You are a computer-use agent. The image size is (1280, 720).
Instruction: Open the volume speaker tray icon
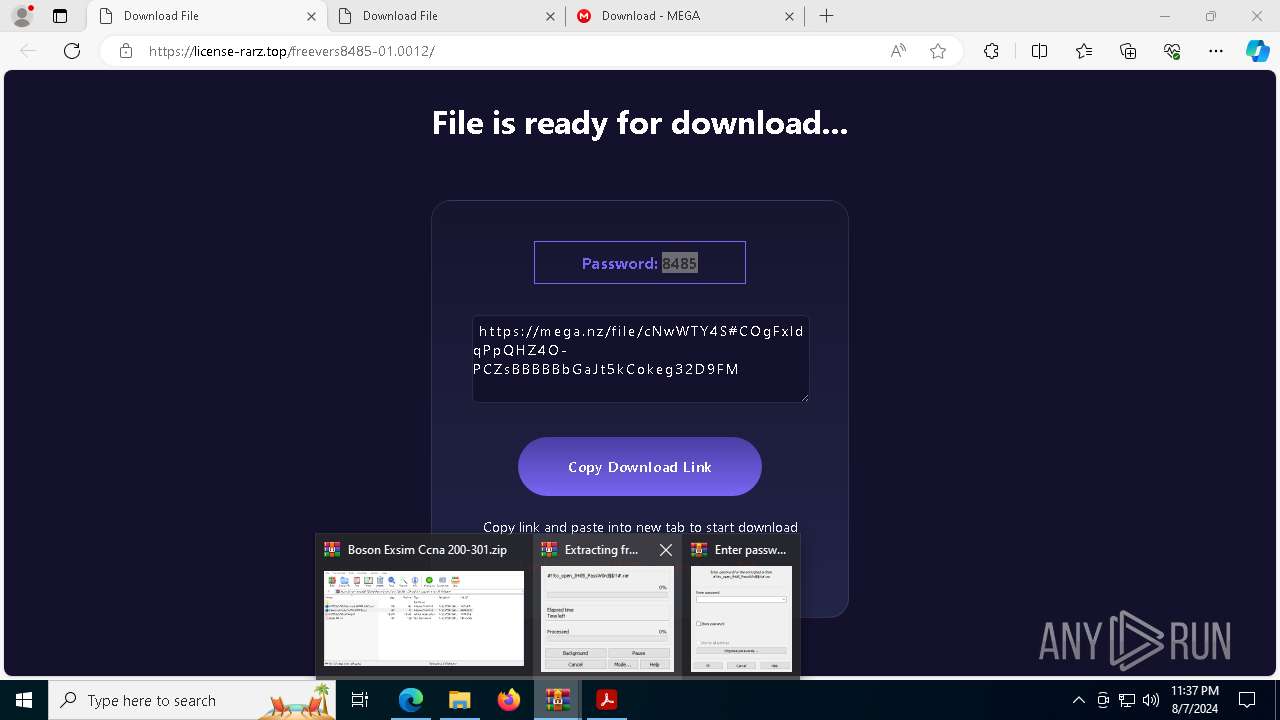(1151, 700)
